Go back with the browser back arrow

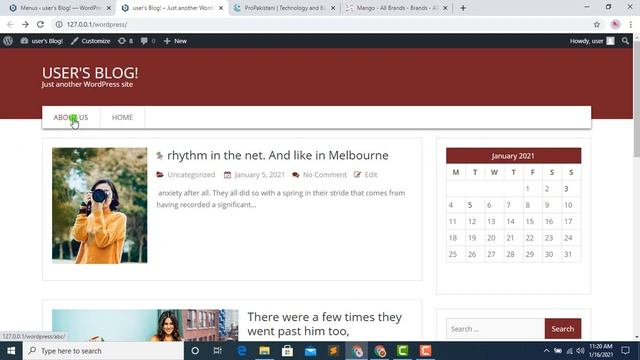(x=10, y=24)
